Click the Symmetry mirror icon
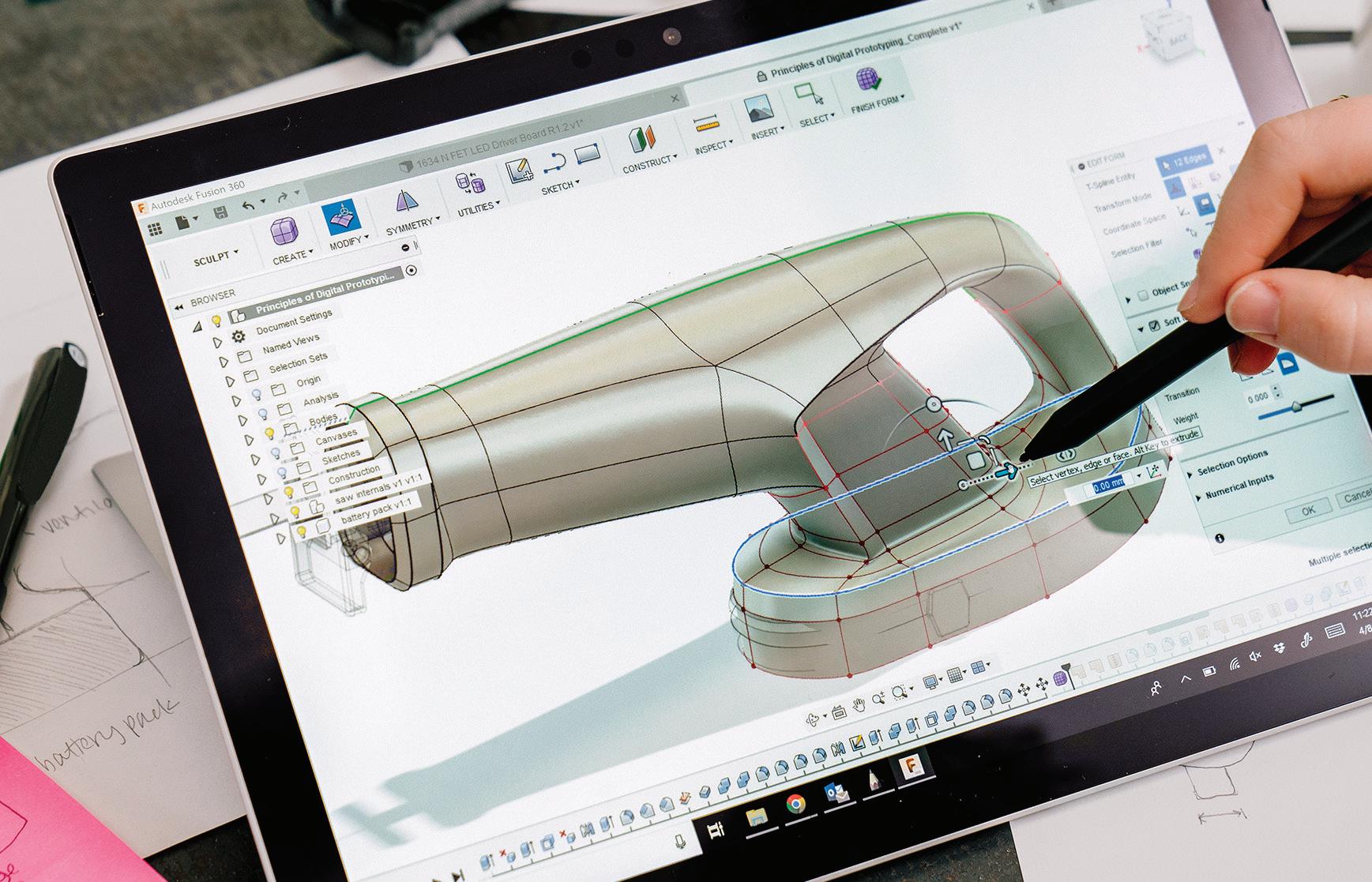The height and width of the screenshot is (882, 1372). click(x=408, y=202)
